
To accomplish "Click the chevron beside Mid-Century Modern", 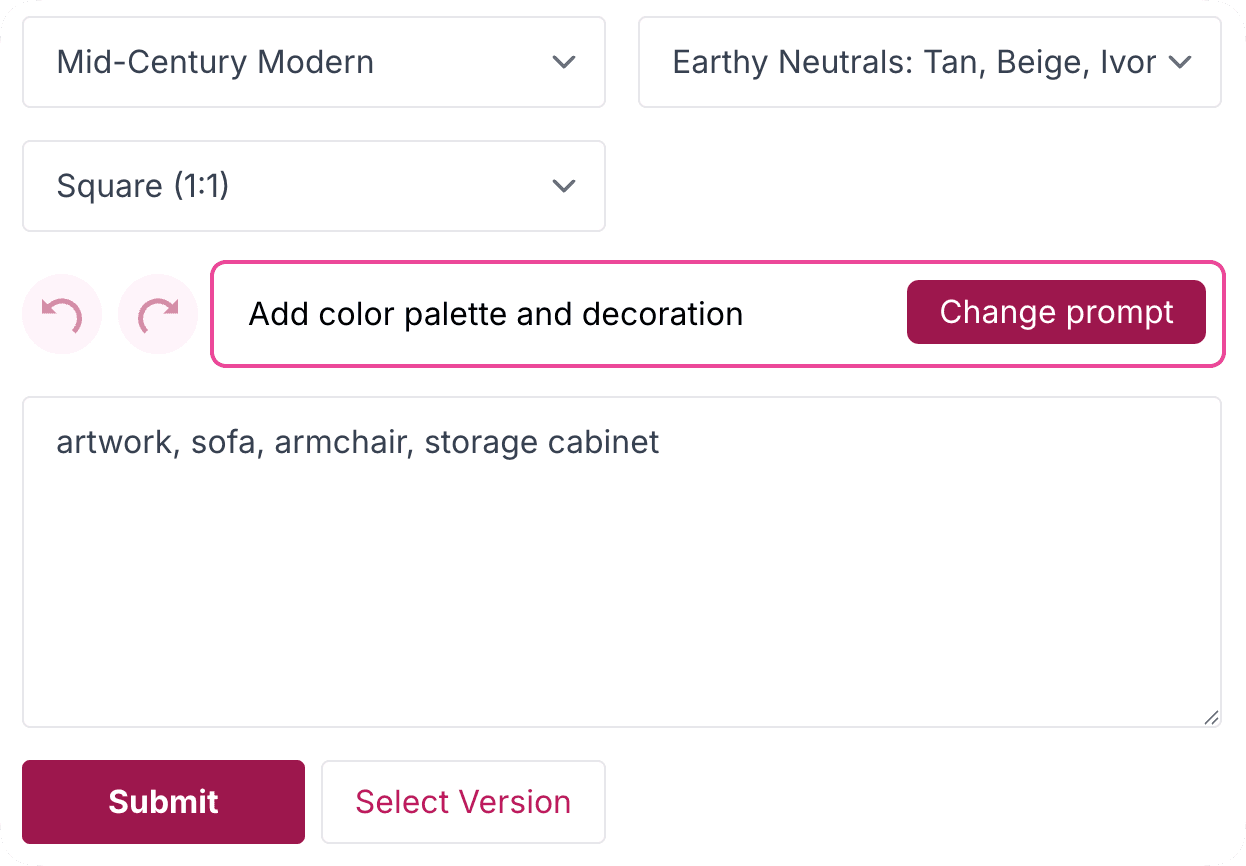I will (x=564, y=62).
